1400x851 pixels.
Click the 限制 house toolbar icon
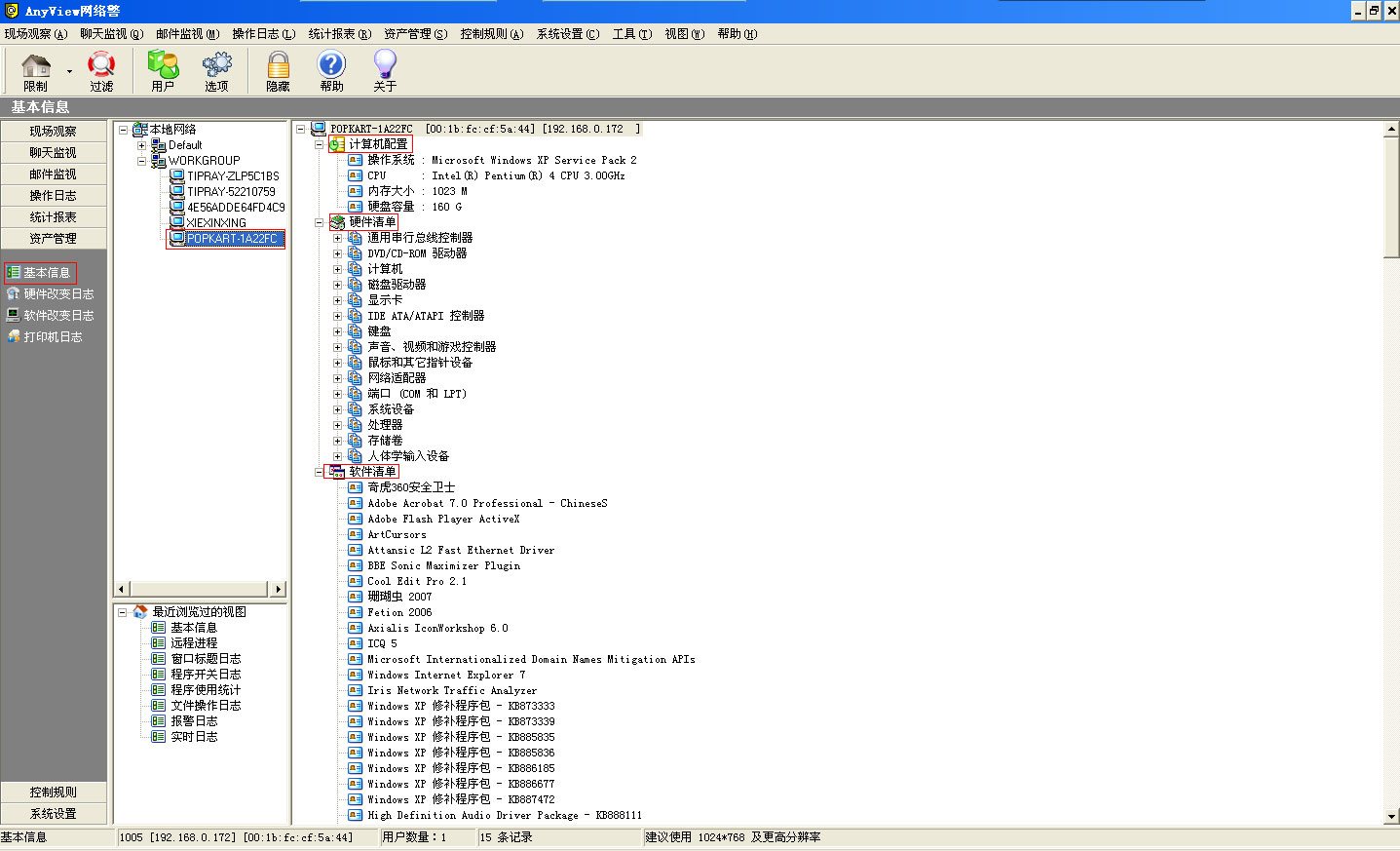[x=36, y=65]
